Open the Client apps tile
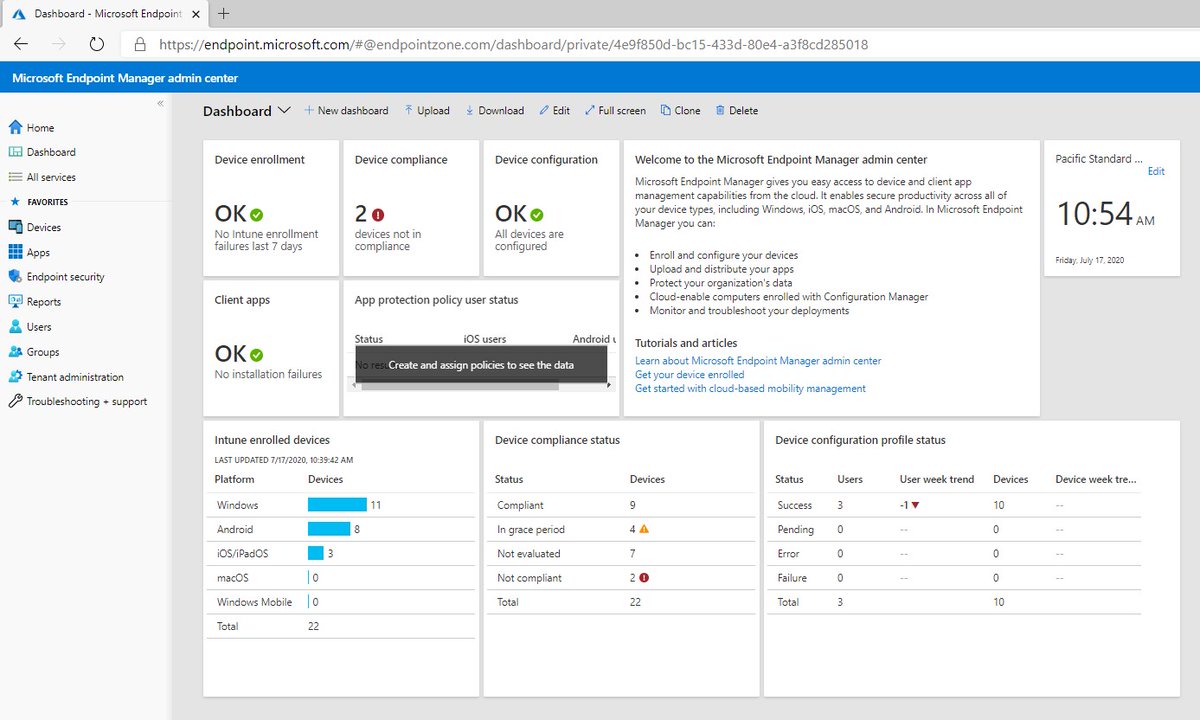The height and width of the screenshot is (720, 1200). [x=271, y=348]
